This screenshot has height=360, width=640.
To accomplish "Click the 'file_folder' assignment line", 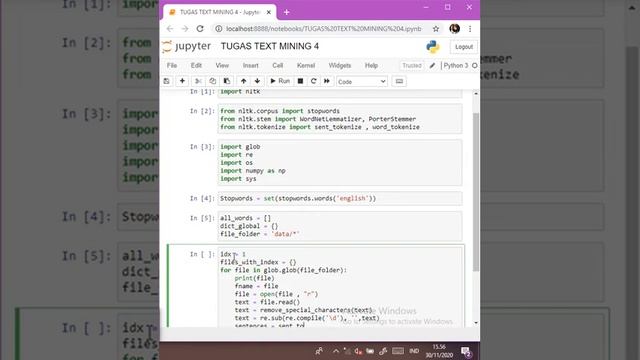I will [260, 234].
